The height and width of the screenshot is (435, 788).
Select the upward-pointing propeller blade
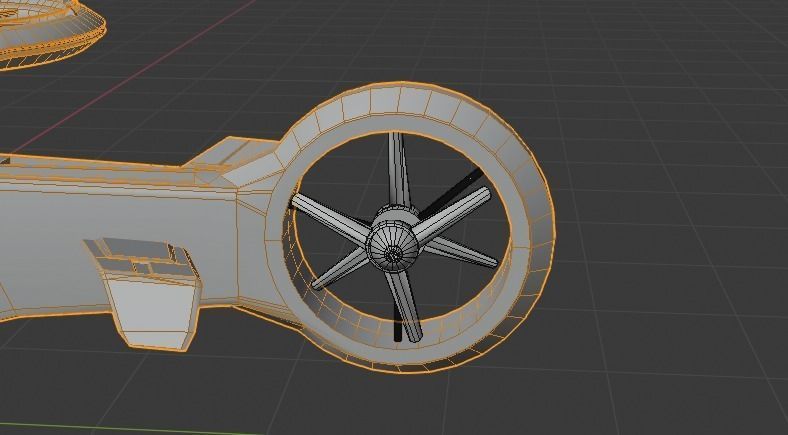[398, 171]
